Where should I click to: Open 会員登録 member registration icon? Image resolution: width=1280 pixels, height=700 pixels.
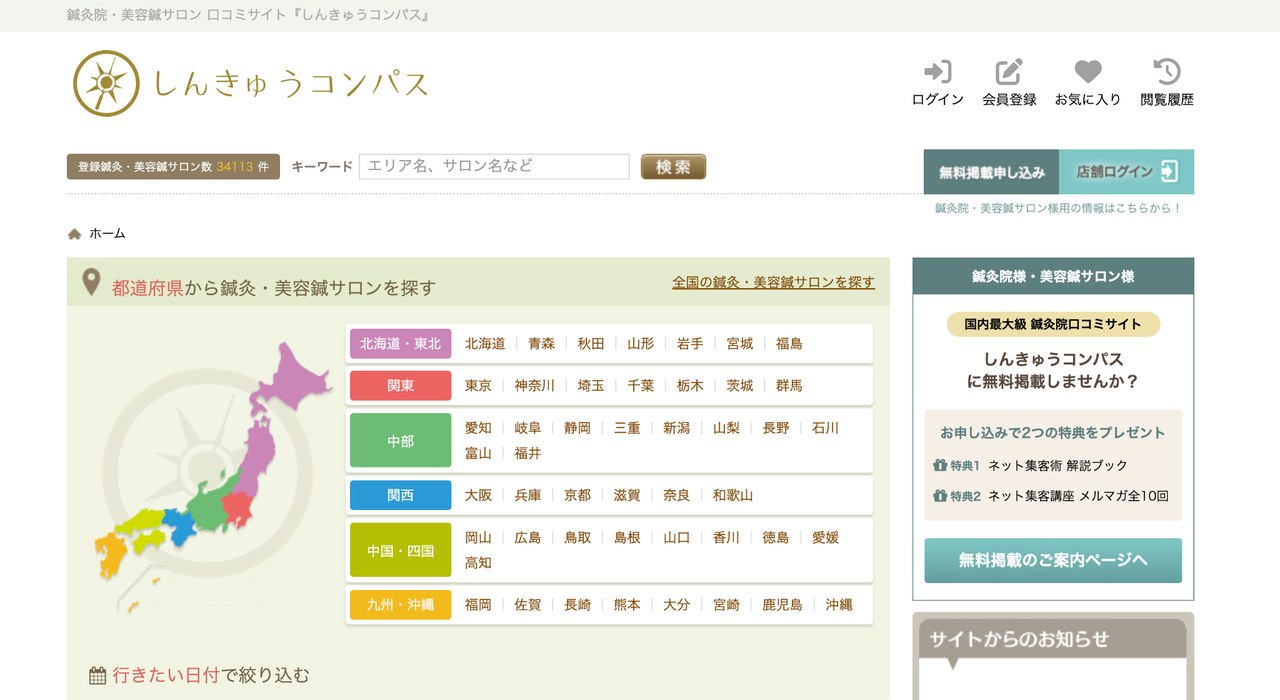(x=1009, y=82)
